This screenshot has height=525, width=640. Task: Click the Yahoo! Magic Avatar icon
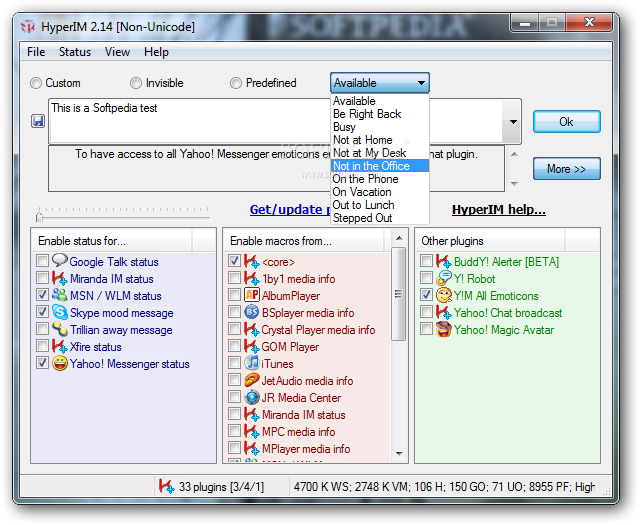(x=443, y=329)
